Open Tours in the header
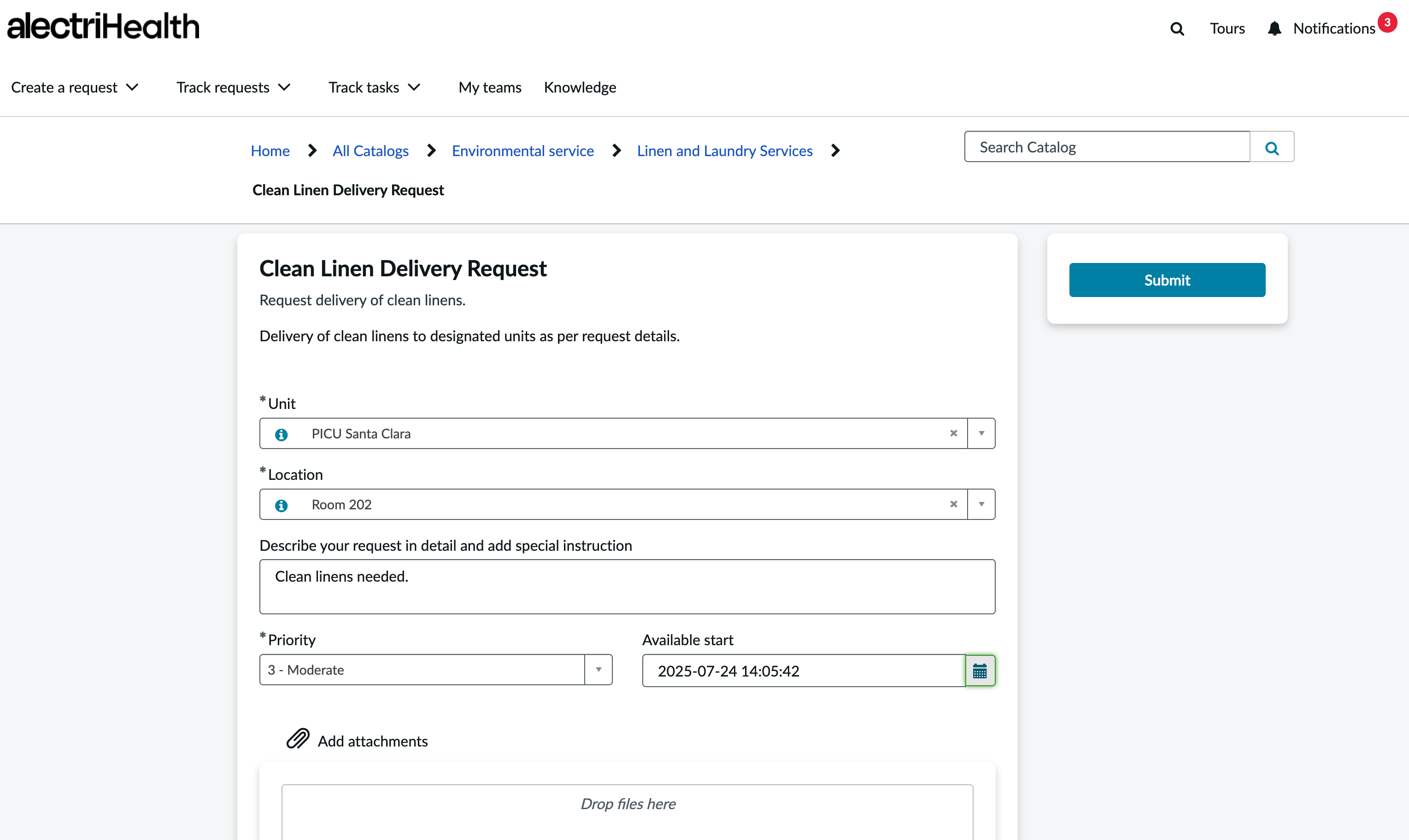 (x=1227, y=28)
